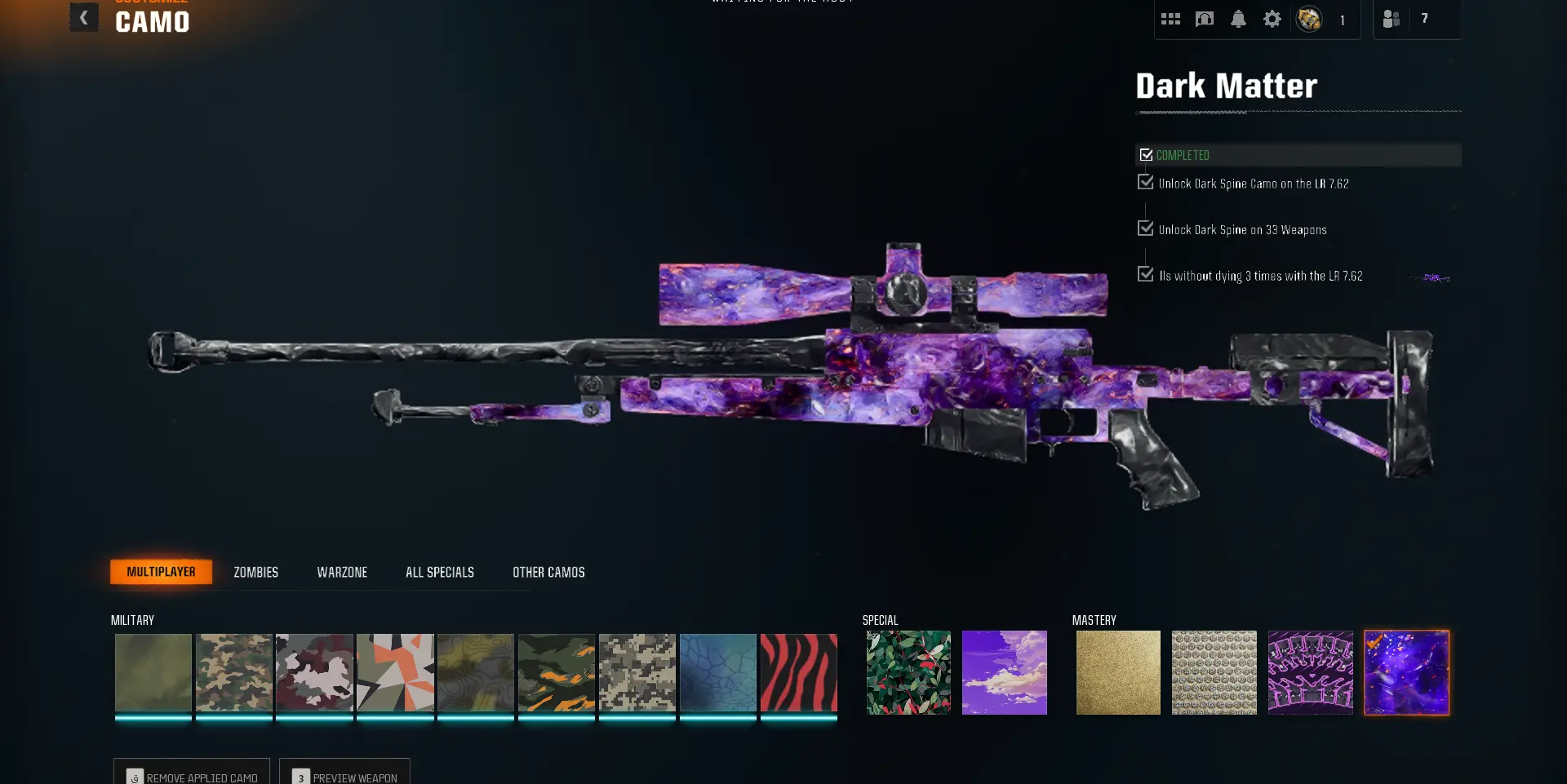This screenshot has width=1567, height=784.
Task: Click Remove Applied Camo button
Action: click(192, 773)
